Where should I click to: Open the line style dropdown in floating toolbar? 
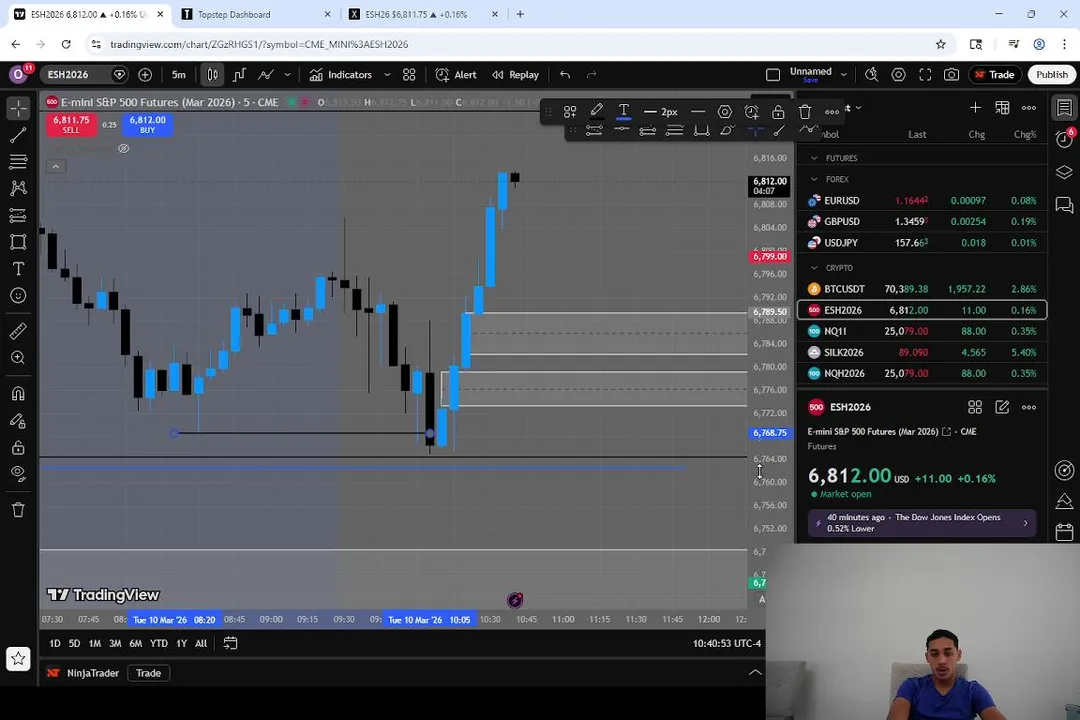(698, 112)
